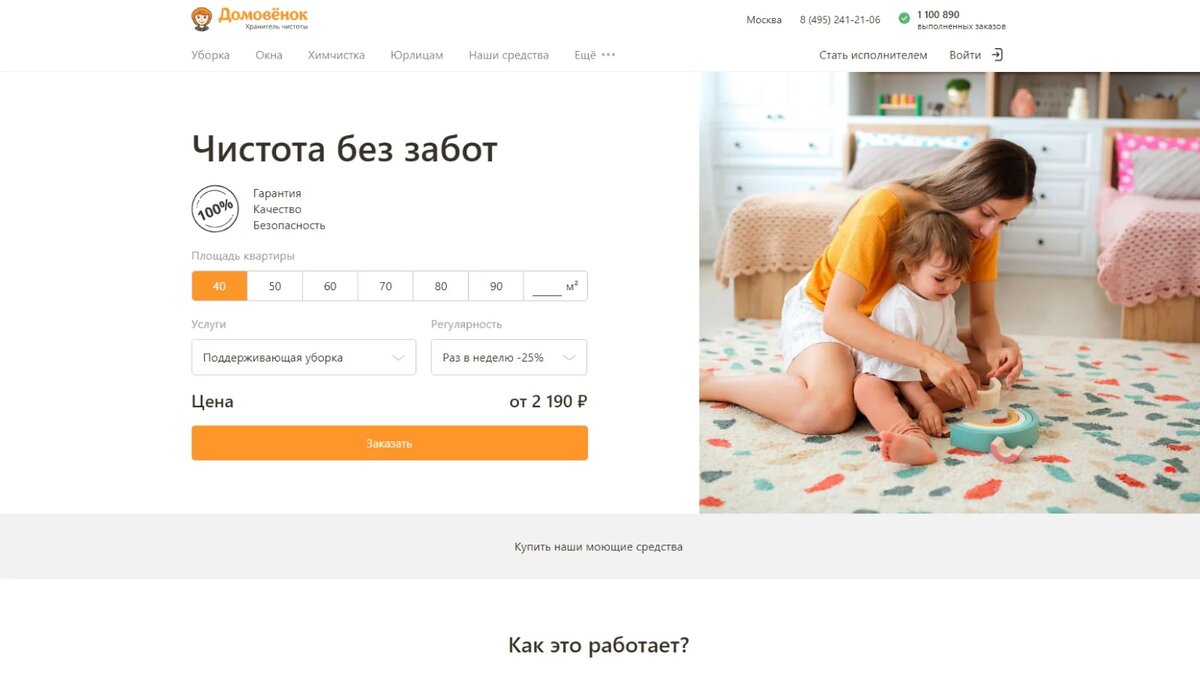The image size is (1200, 675).
Task: Click the login arrow icon next to Войти
Action: tap(997, 55)
